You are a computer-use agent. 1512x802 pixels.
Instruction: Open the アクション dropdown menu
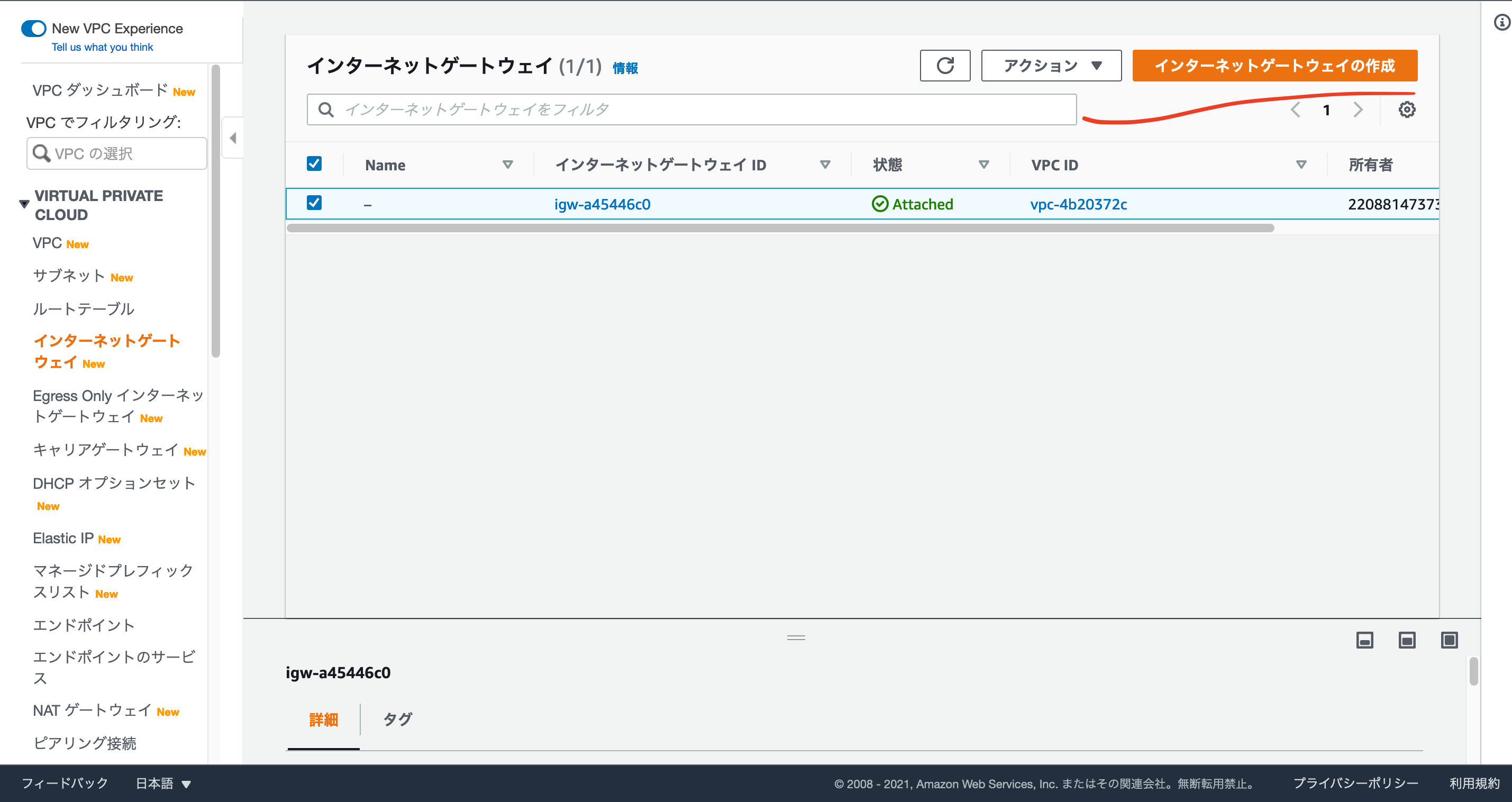1051,65
